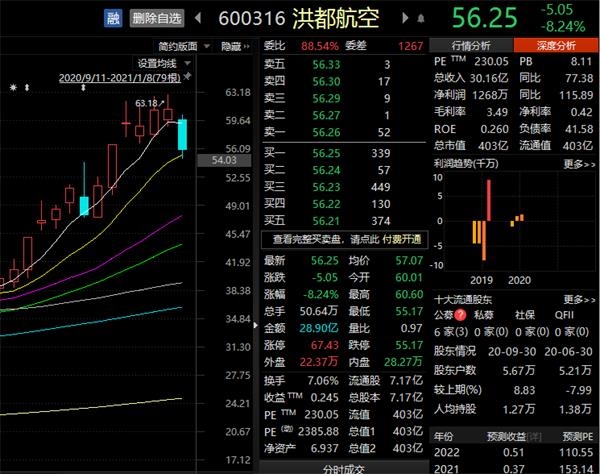Select the 社保 shareholder tab
The height and width of the screenshot is (474, 600).
(525, 315)
